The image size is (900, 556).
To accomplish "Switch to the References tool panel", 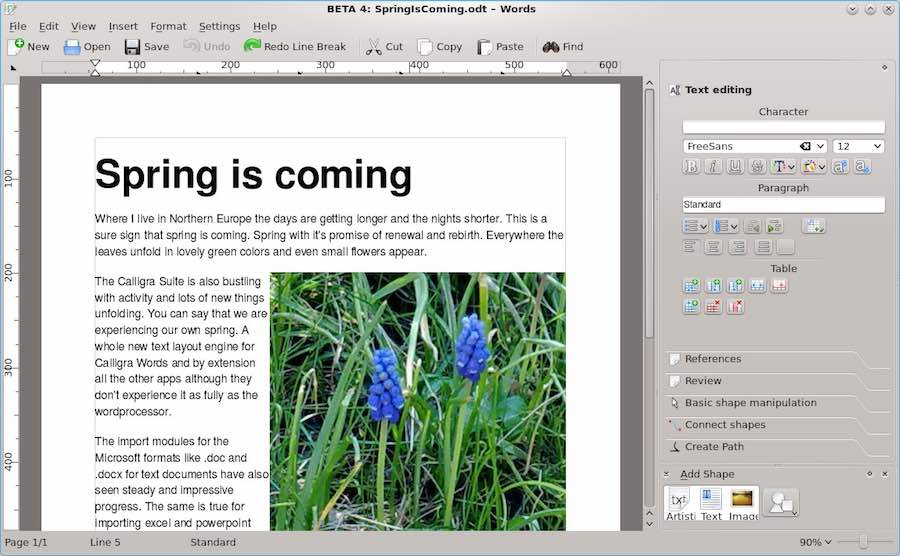I will [x=712, y=359].
